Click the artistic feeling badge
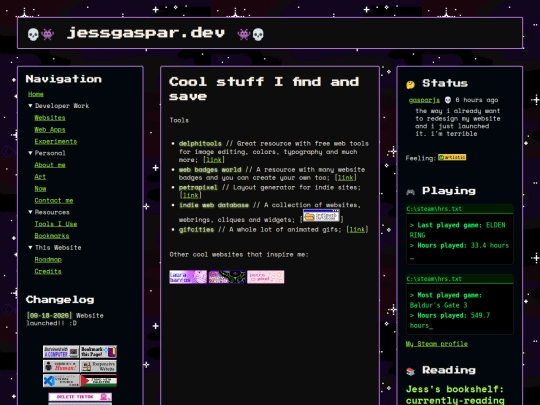The width and height of the screenshot is (540, 405). tap(452, 157)
